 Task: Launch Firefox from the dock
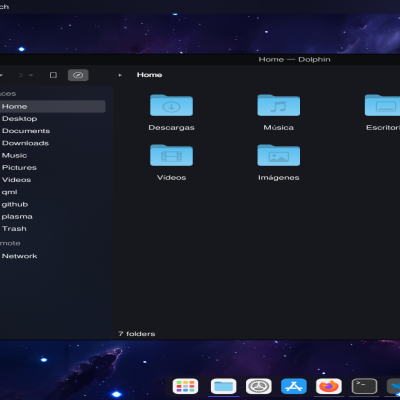(329, 386)
